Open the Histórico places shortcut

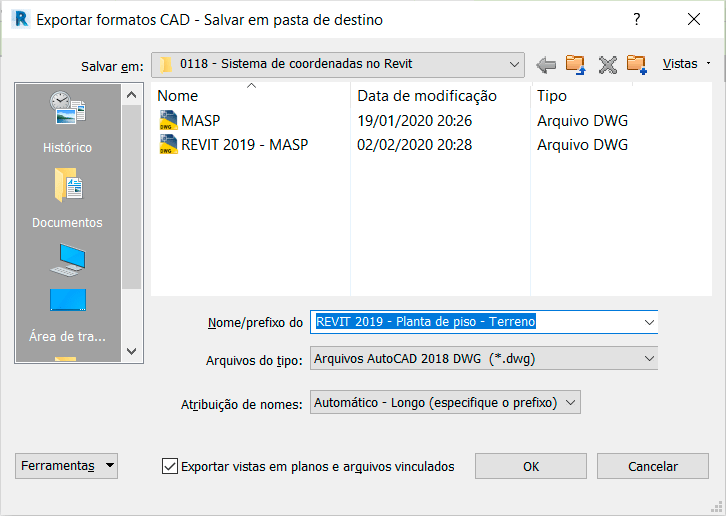click(x=68, y=122)
